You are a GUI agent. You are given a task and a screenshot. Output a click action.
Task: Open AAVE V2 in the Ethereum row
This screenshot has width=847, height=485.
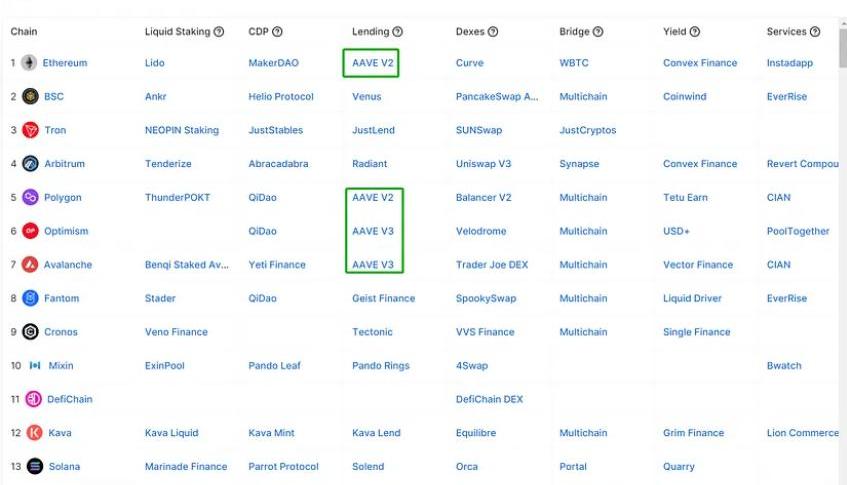click(x=373, y=63)
